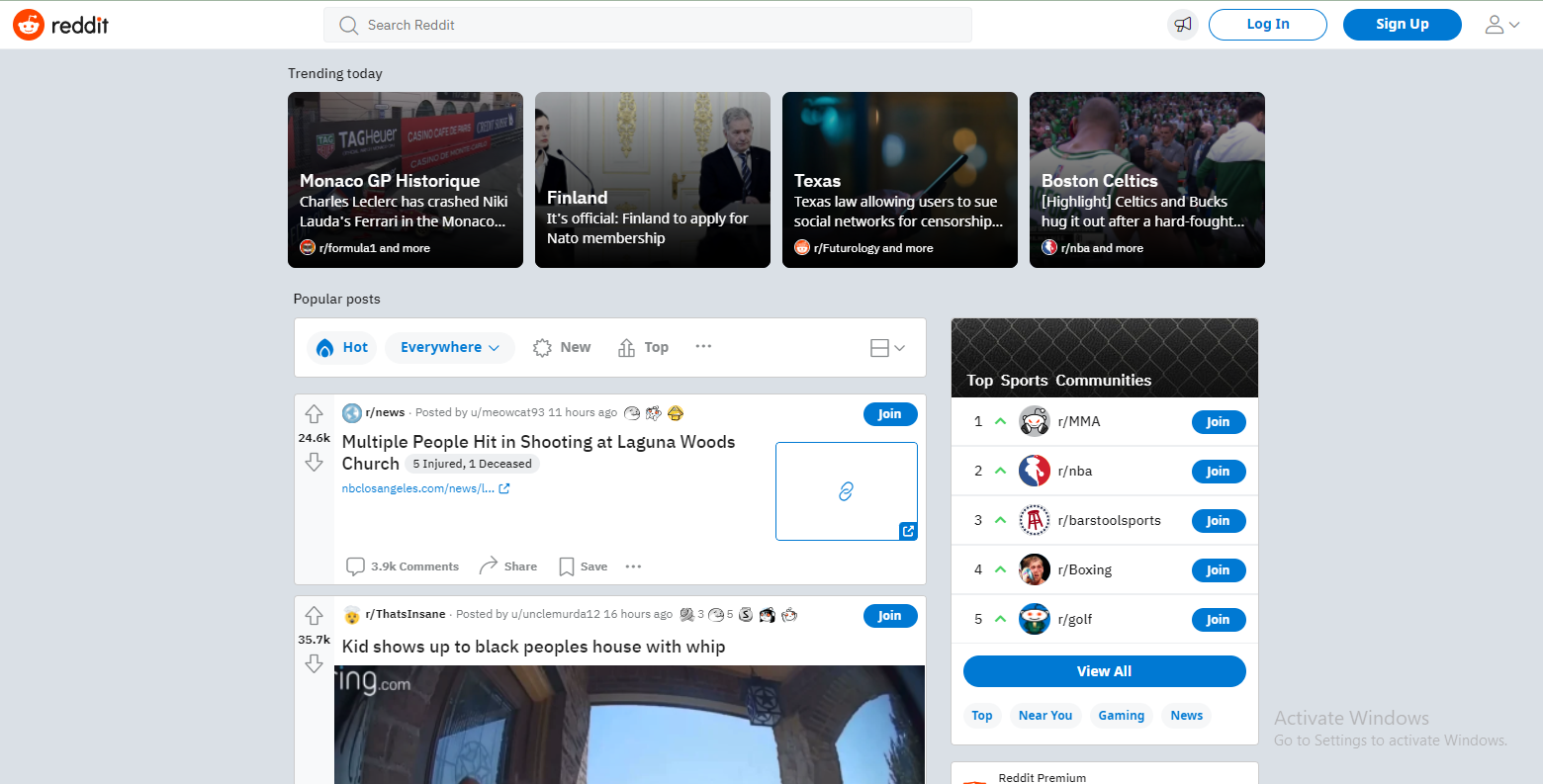This screenshot has width=1543, height=784.
Task: Click View All sports communities button
Action: pyautogui.click(x=1105, y=671)
